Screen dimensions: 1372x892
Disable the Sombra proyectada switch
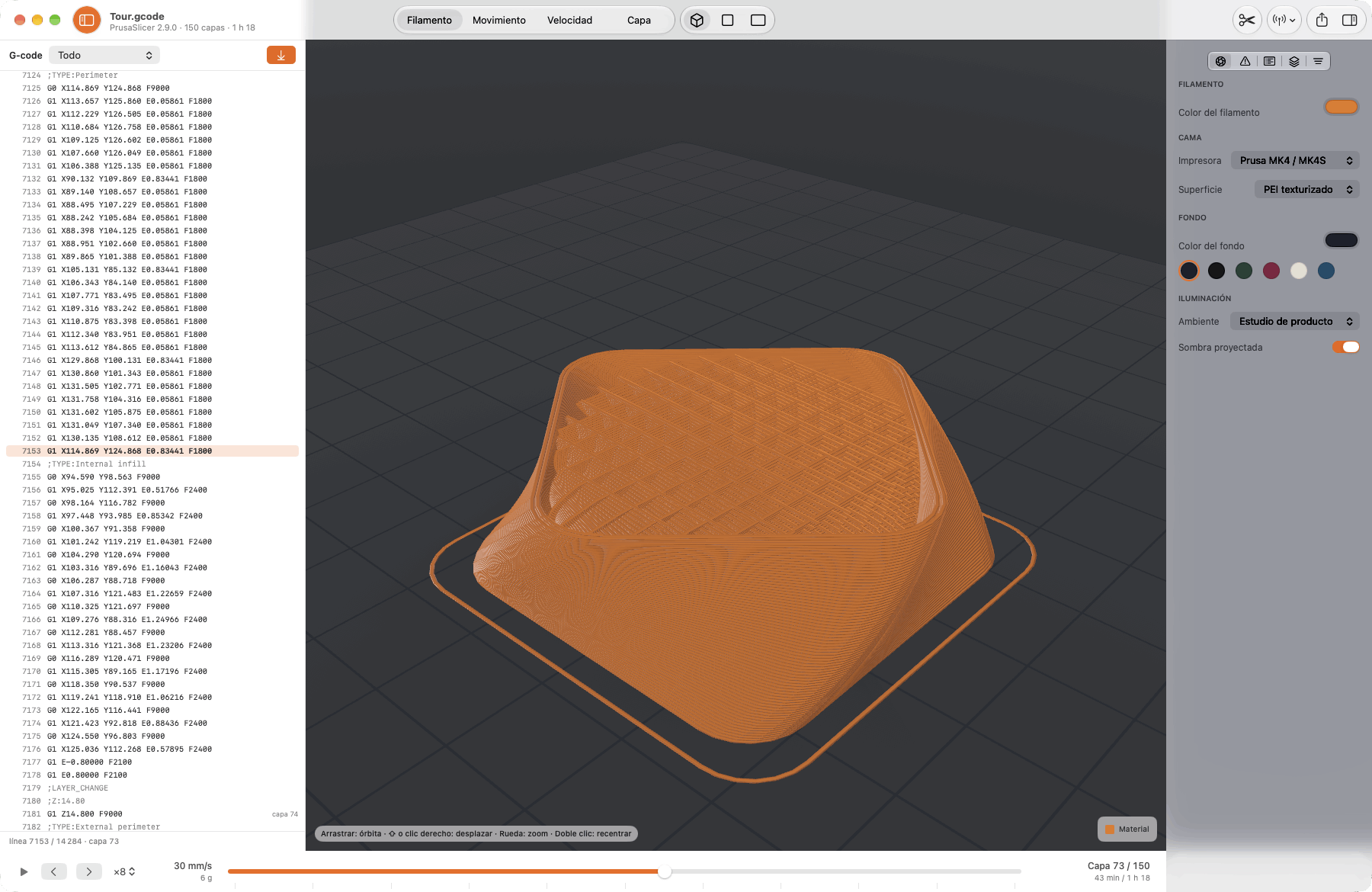[1345, 347]
